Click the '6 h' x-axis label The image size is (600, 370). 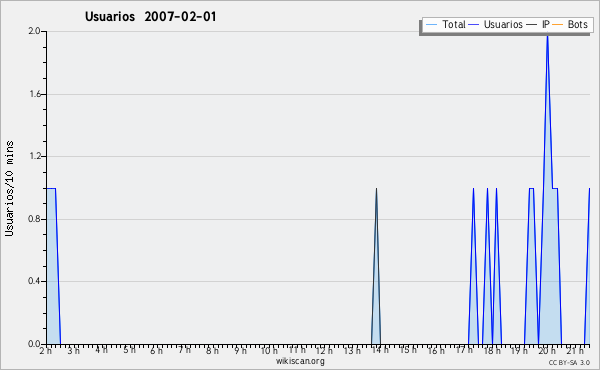156,350
